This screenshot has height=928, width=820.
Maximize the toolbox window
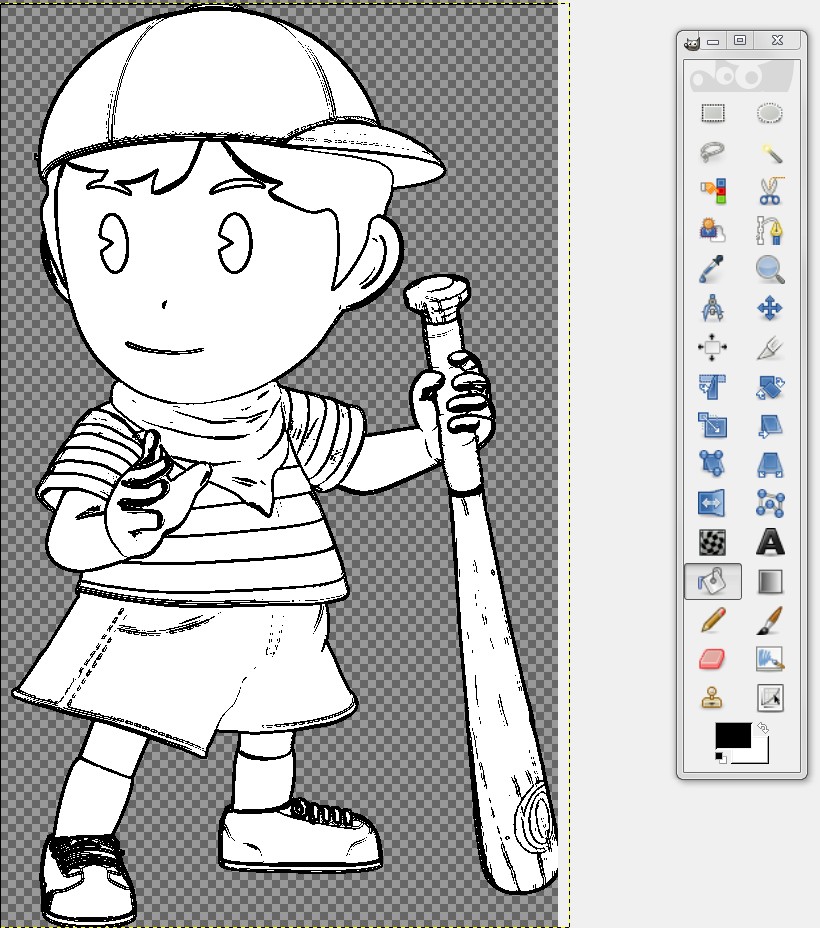[740, 40]
